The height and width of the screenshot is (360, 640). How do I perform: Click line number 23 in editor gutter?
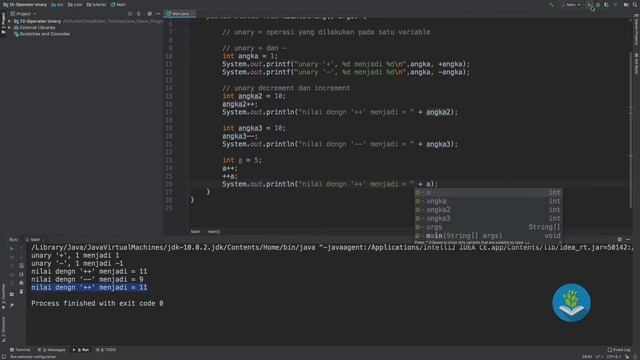(169, 160)
